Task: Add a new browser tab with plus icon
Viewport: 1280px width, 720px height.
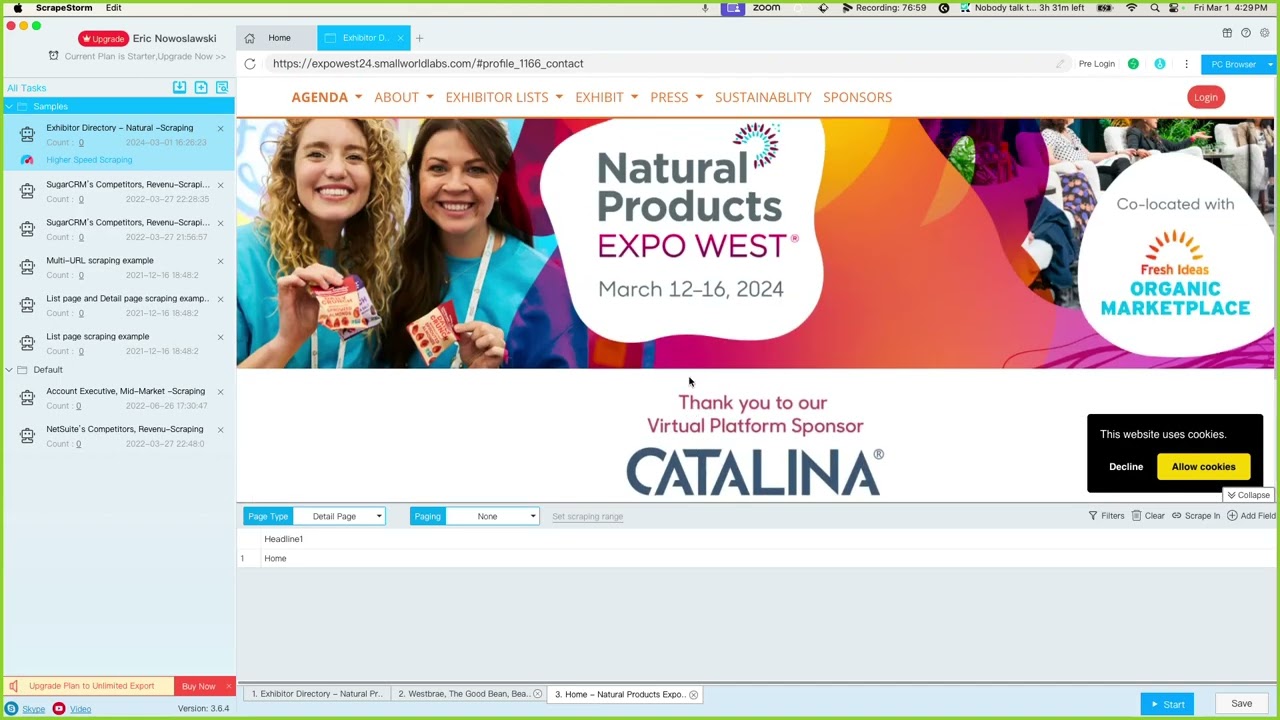Action: click(419, 38)
